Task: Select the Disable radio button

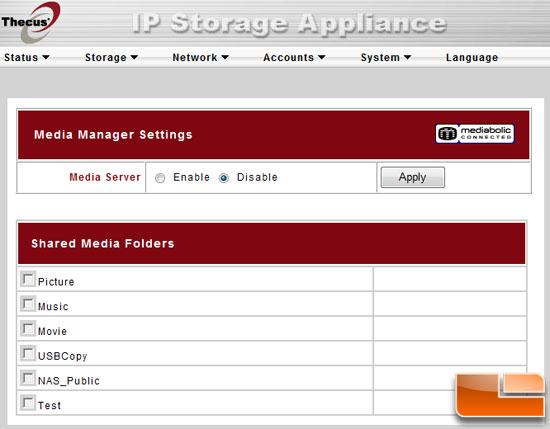Action: 224,178
